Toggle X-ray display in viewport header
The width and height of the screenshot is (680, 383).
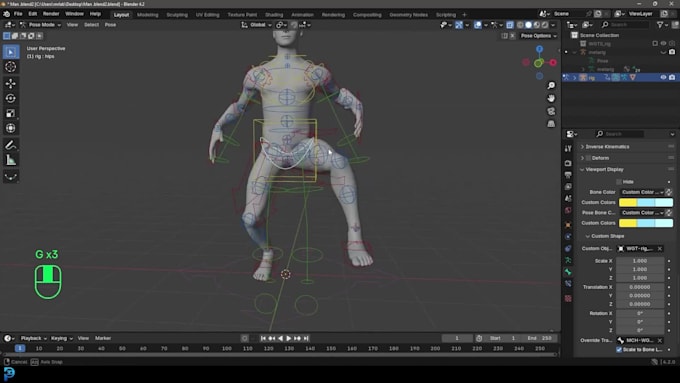pyautogui.click(x=510, y=25)
